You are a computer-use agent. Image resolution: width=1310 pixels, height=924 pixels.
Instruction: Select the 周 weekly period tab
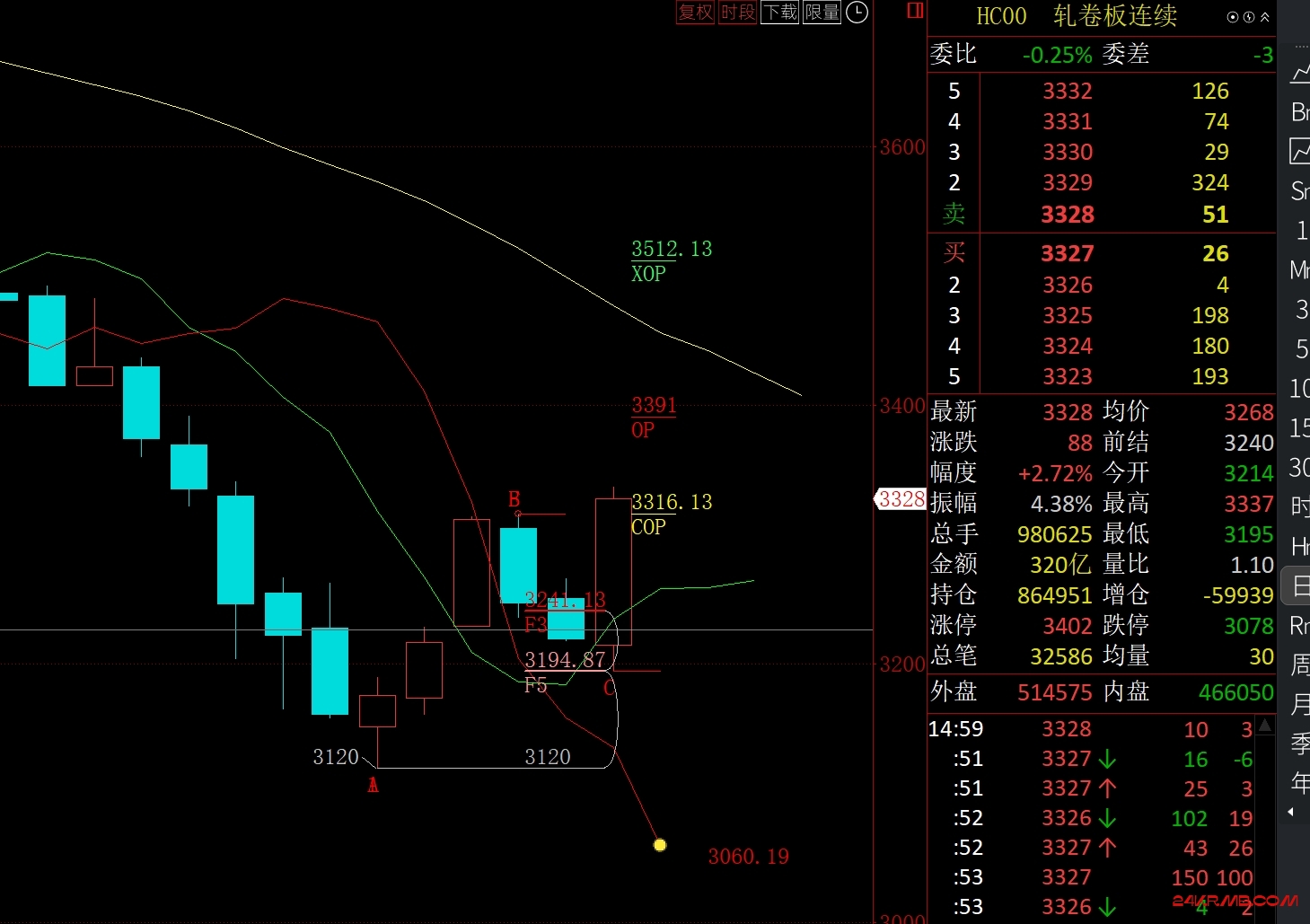click(1300, 665)
